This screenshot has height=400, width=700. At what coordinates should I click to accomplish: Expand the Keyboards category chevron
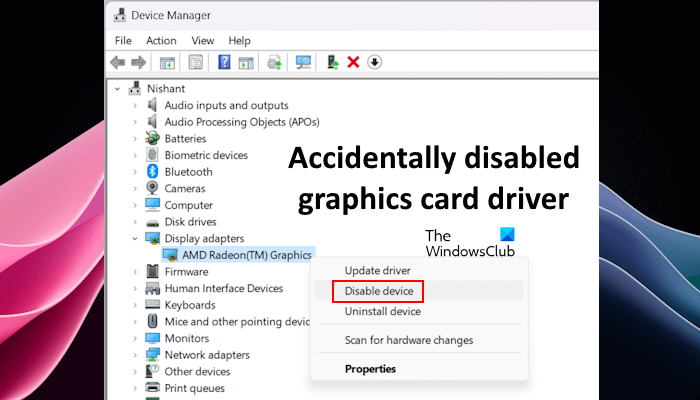pyautogui.click(x=135, y=305)
